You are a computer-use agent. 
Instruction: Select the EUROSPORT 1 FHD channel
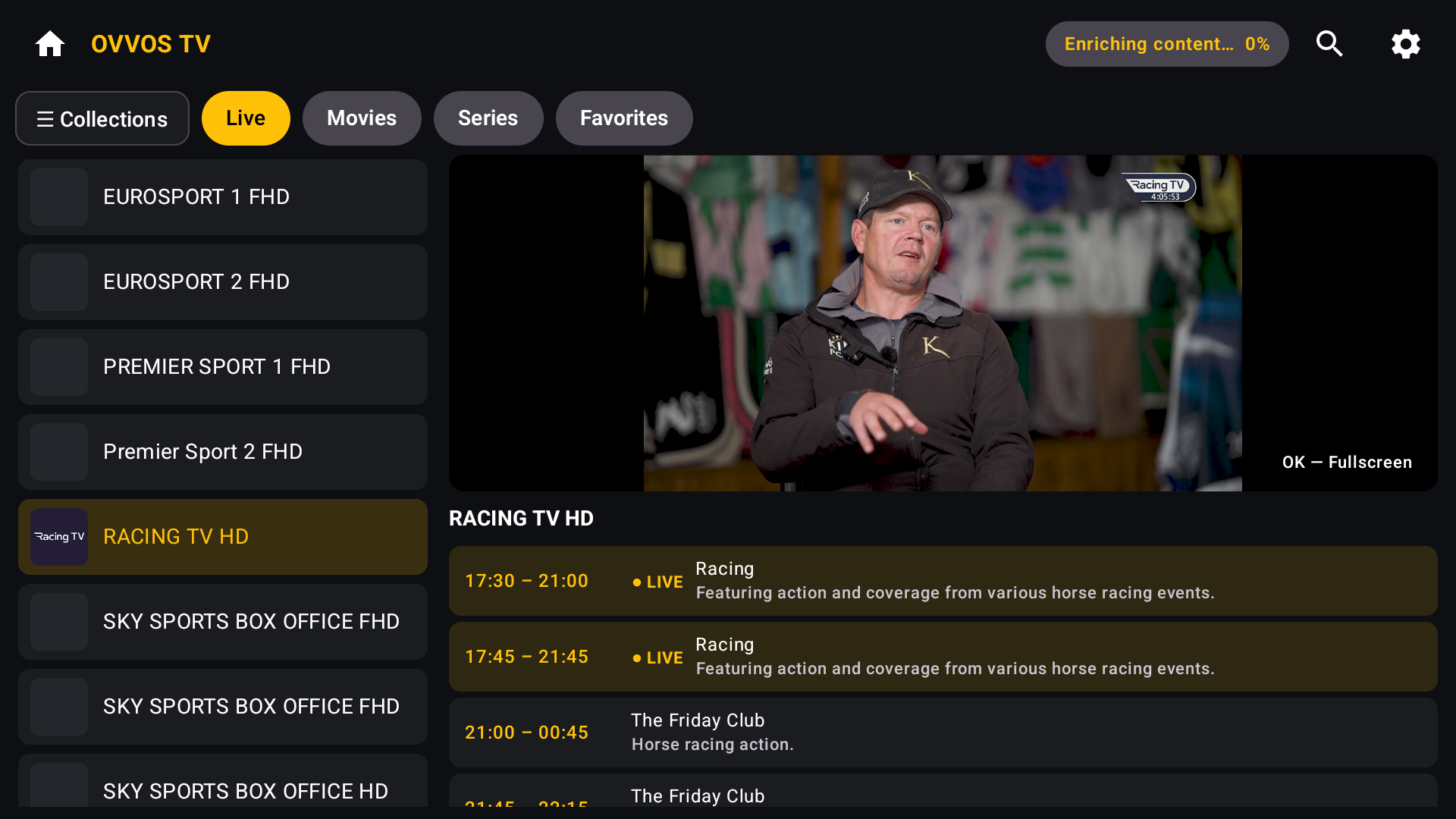(223, 197)
